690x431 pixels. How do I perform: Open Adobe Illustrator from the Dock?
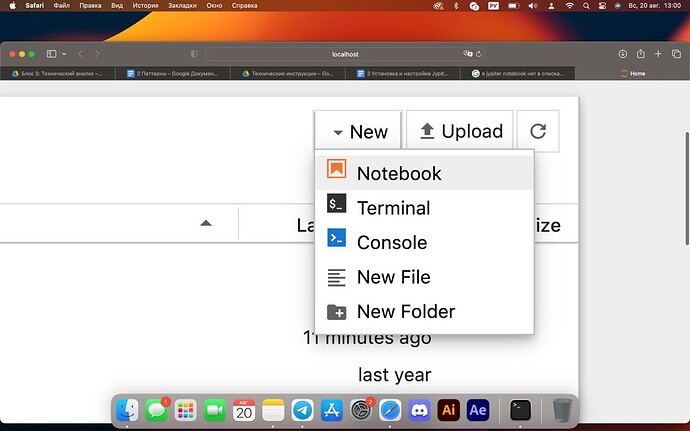448,410
